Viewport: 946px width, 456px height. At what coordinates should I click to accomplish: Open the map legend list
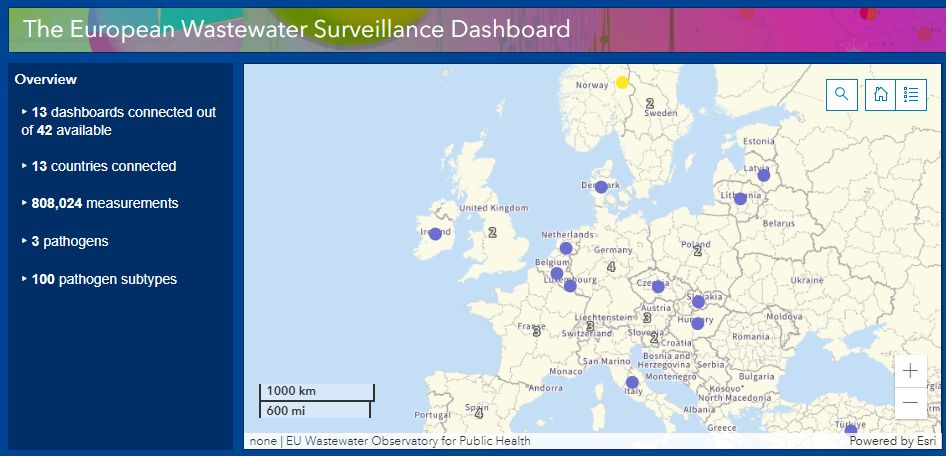pyautogui.click(x=911, y=95)
